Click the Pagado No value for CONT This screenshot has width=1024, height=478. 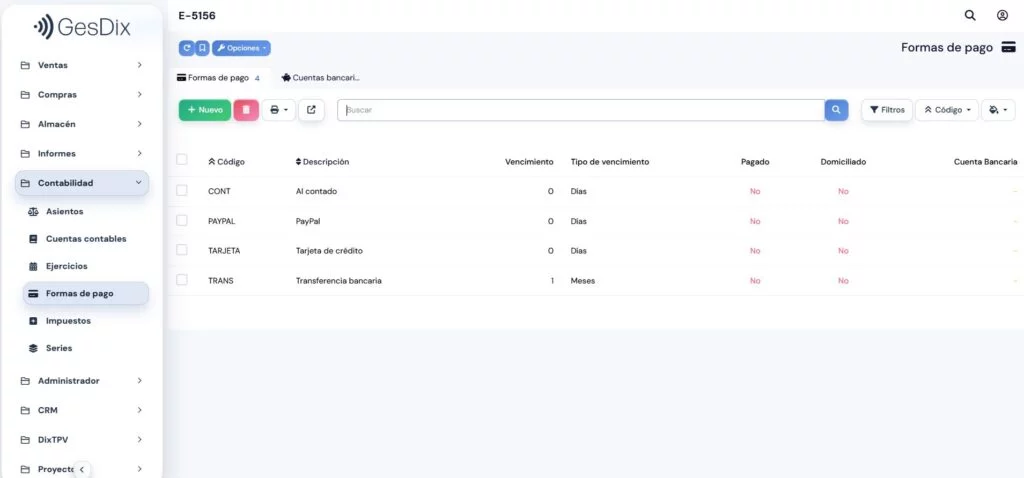point(755,191)
